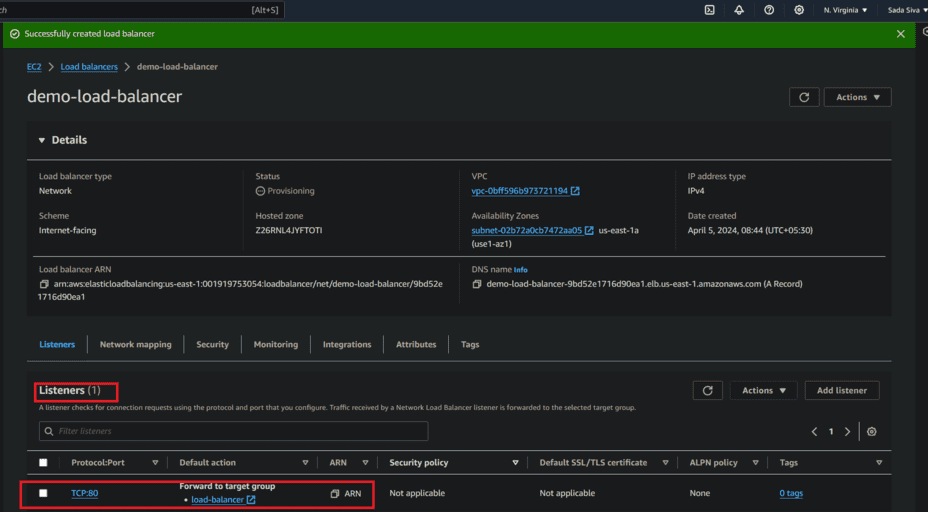The image size is (928, 512).
Task: Copy the TCP:80 listener ARN
Action: 334,494
